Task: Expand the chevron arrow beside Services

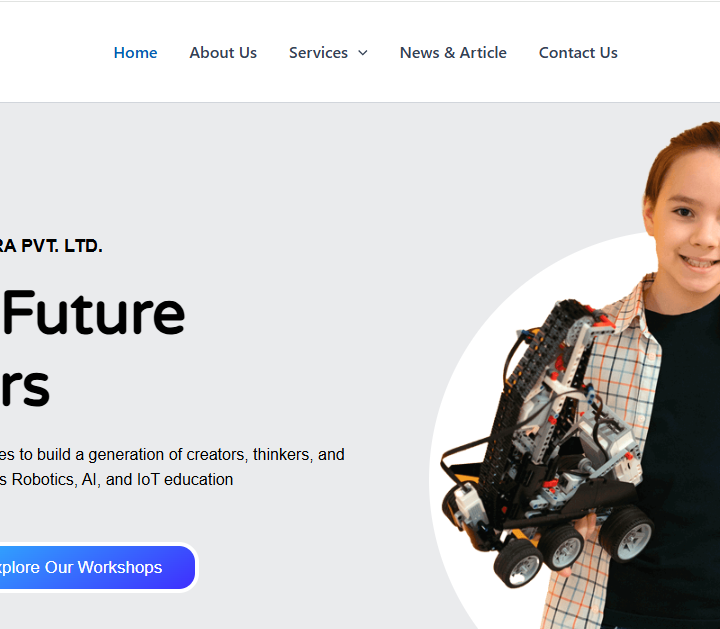Action: [x=363, y=53]
